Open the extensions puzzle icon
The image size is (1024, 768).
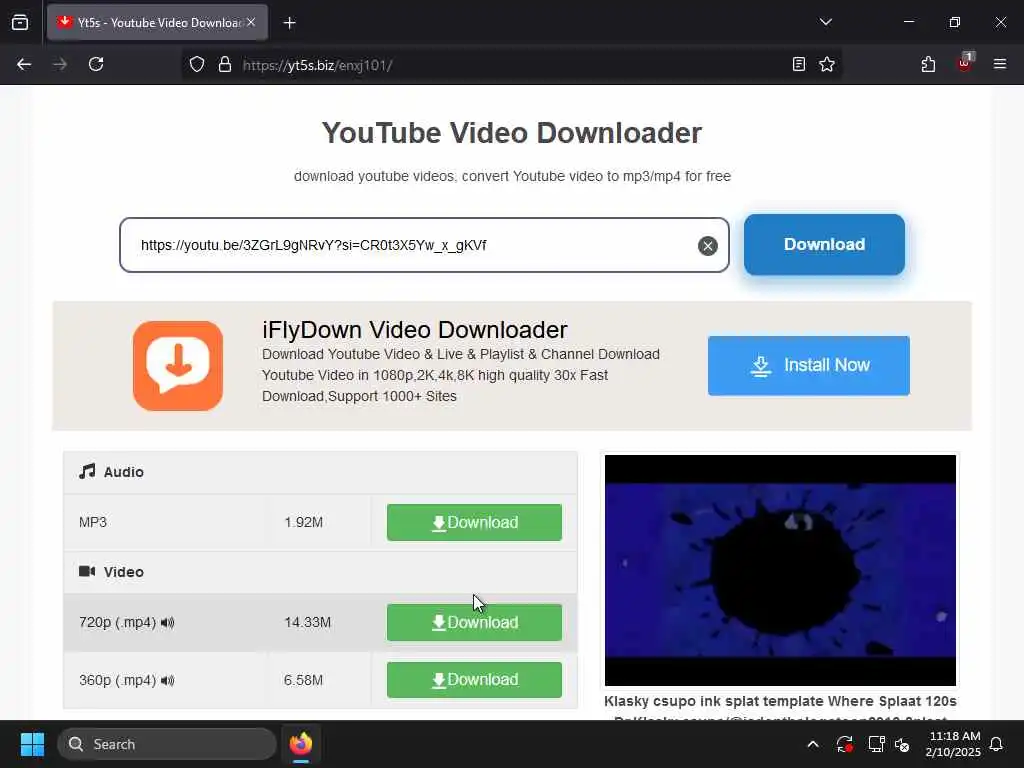coord(928,64)
